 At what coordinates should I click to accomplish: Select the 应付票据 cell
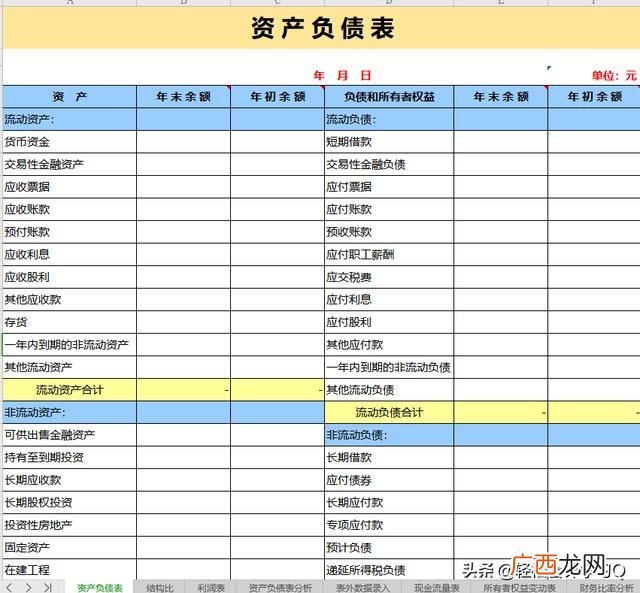tap(389, 187)
